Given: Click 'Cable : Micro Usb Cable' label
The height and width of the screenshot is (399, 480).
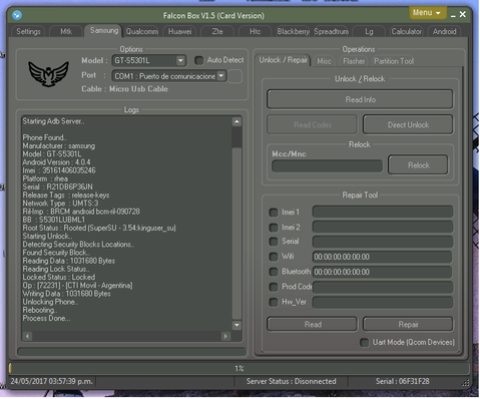Looking at the screenshot, I should [124, 89].
